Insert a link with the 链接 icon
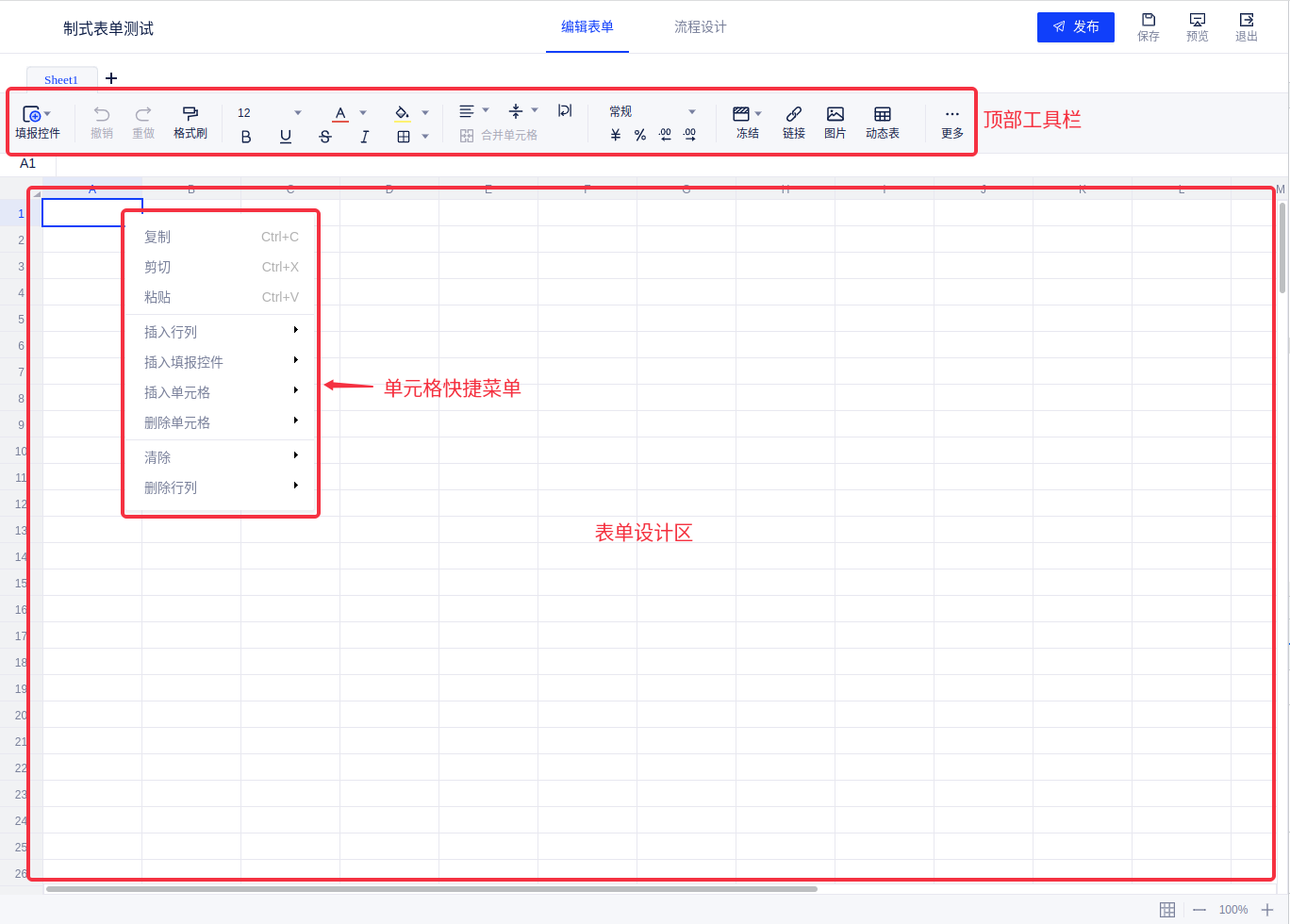The image size is (1290, 924). [x=793, y=122]
